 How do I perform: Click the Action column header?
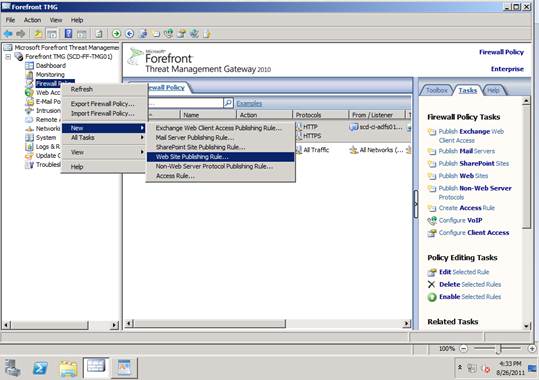click(264, 115)
